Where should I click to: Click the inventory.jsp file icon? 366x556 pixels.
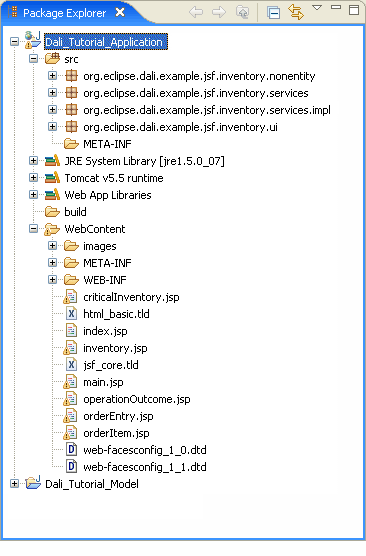pos(70,348)
